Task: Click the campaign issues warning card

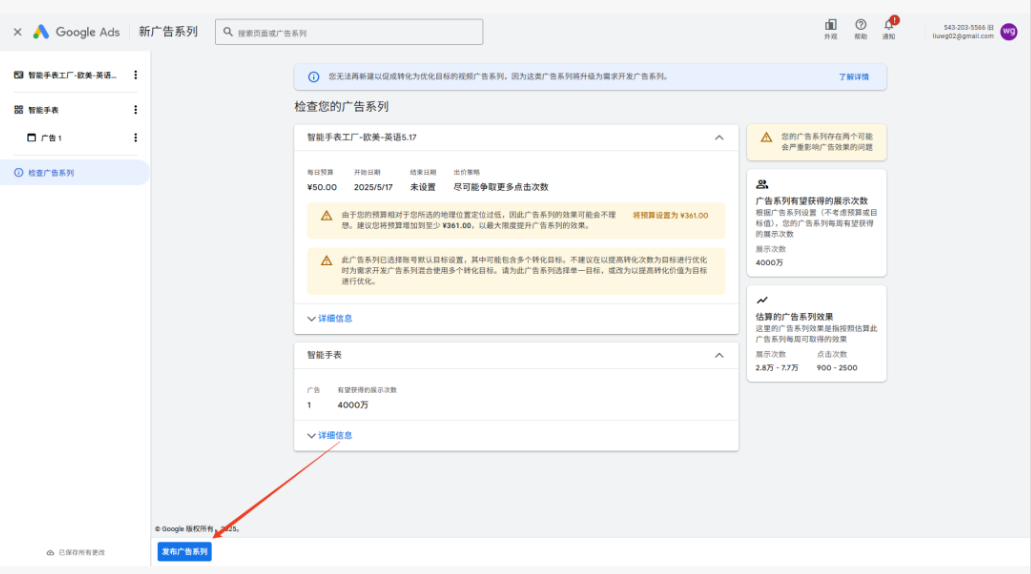Action: click(x=817, y=142)
